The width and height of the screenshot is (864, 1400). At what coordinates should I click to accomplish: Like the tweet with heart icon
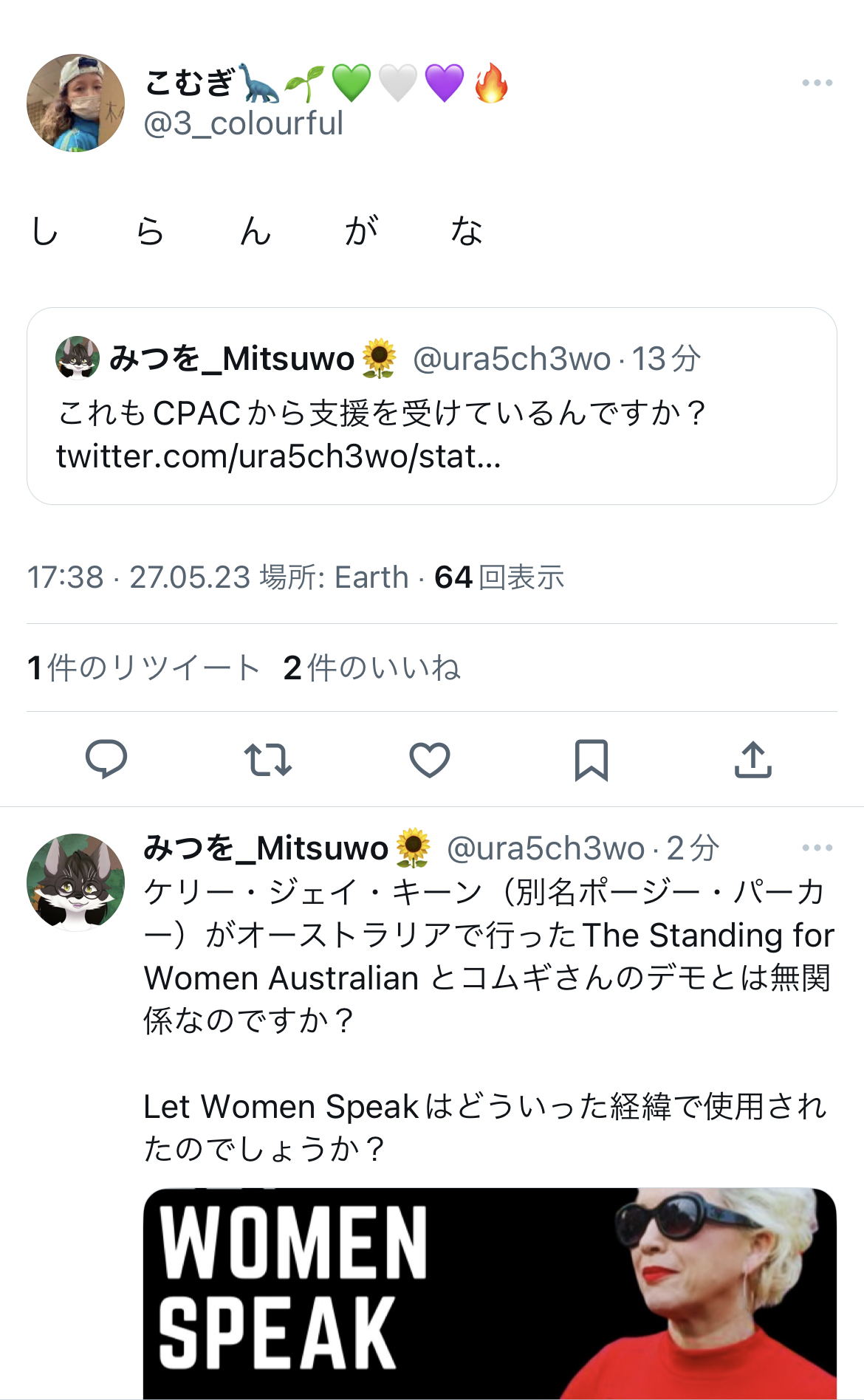(x=430, y=759)
